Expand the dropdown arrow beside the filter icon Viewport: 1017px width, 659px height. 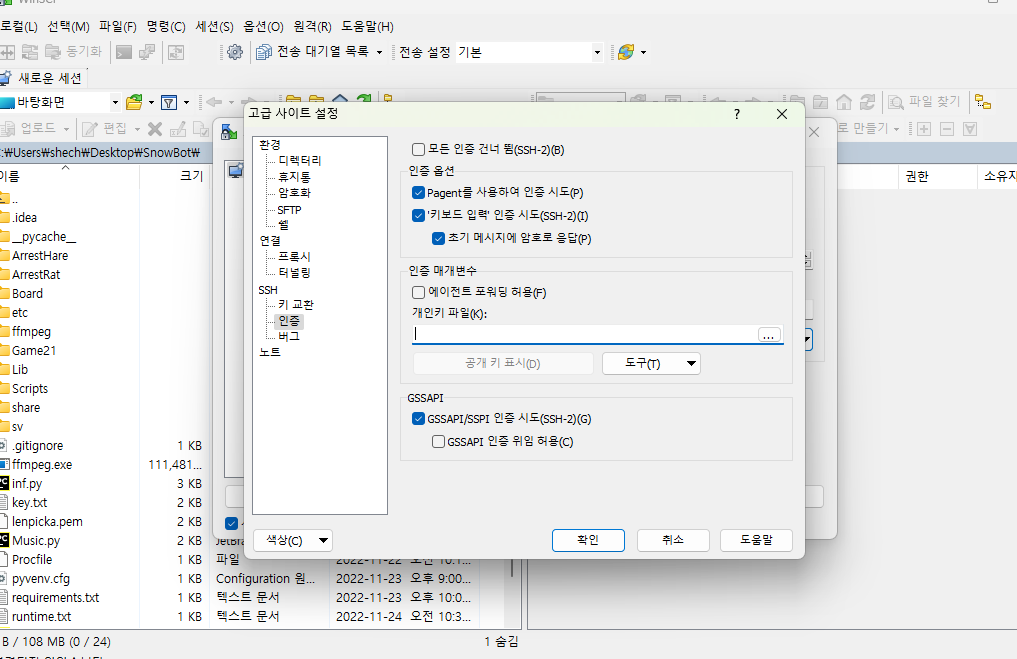186,102
